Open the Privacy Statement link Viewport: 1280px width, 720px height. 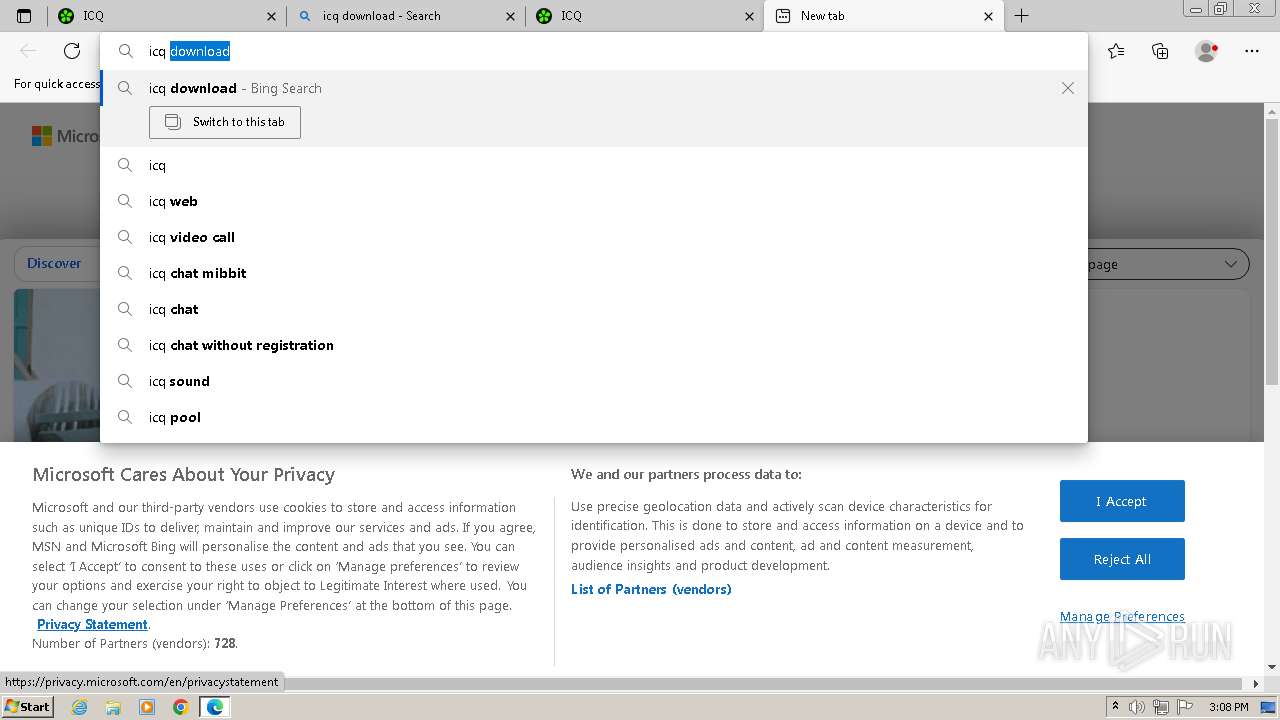(x=92, y=624)
